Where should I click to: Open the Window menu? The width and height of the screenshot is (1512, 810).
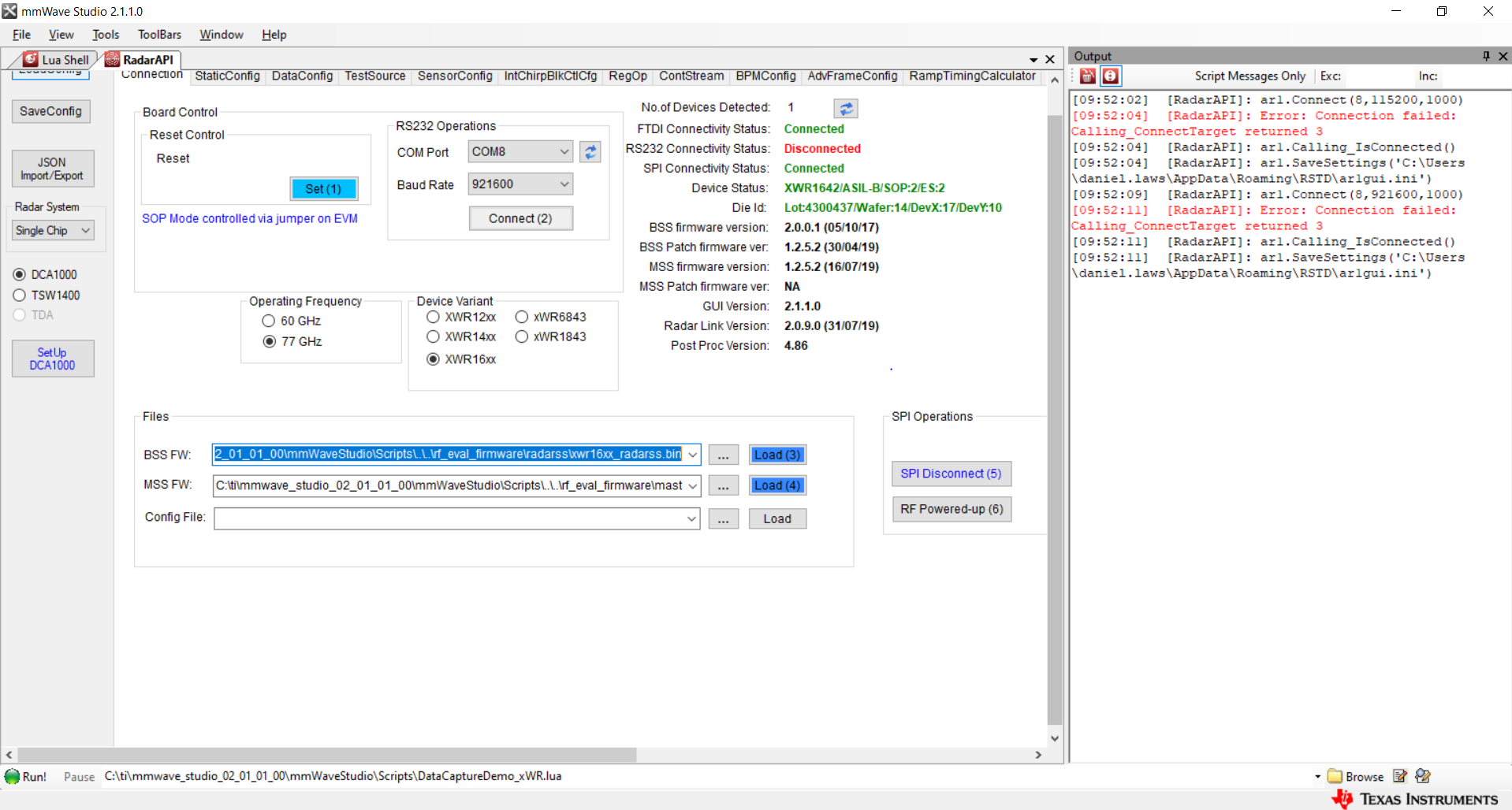tap(221, 35)
